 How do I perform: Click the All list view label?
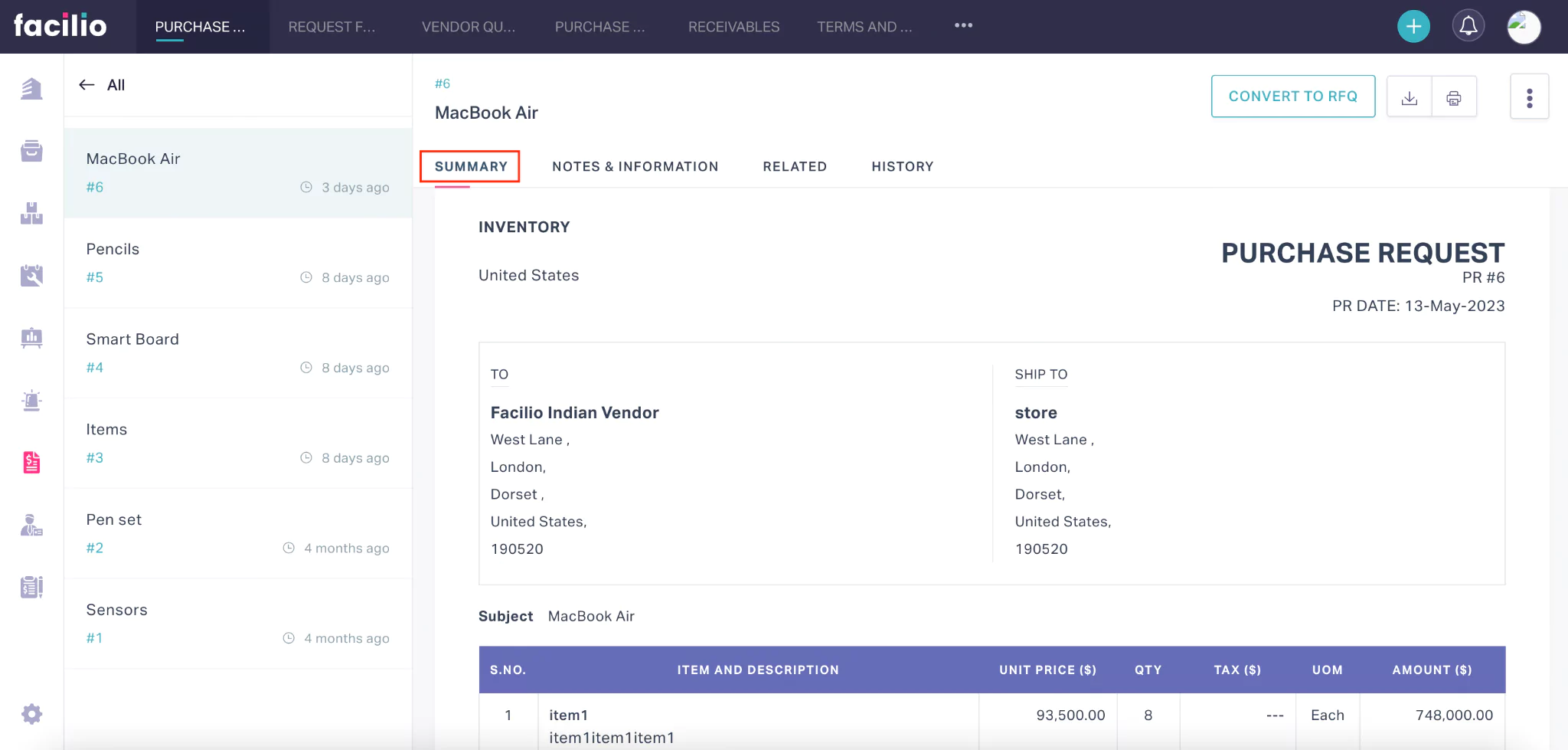point(116,85)
